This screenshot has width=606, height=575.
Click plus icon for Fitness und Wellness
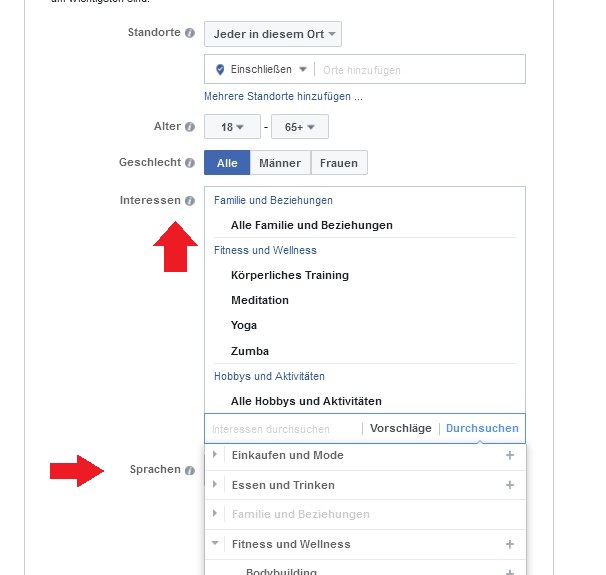509,544
